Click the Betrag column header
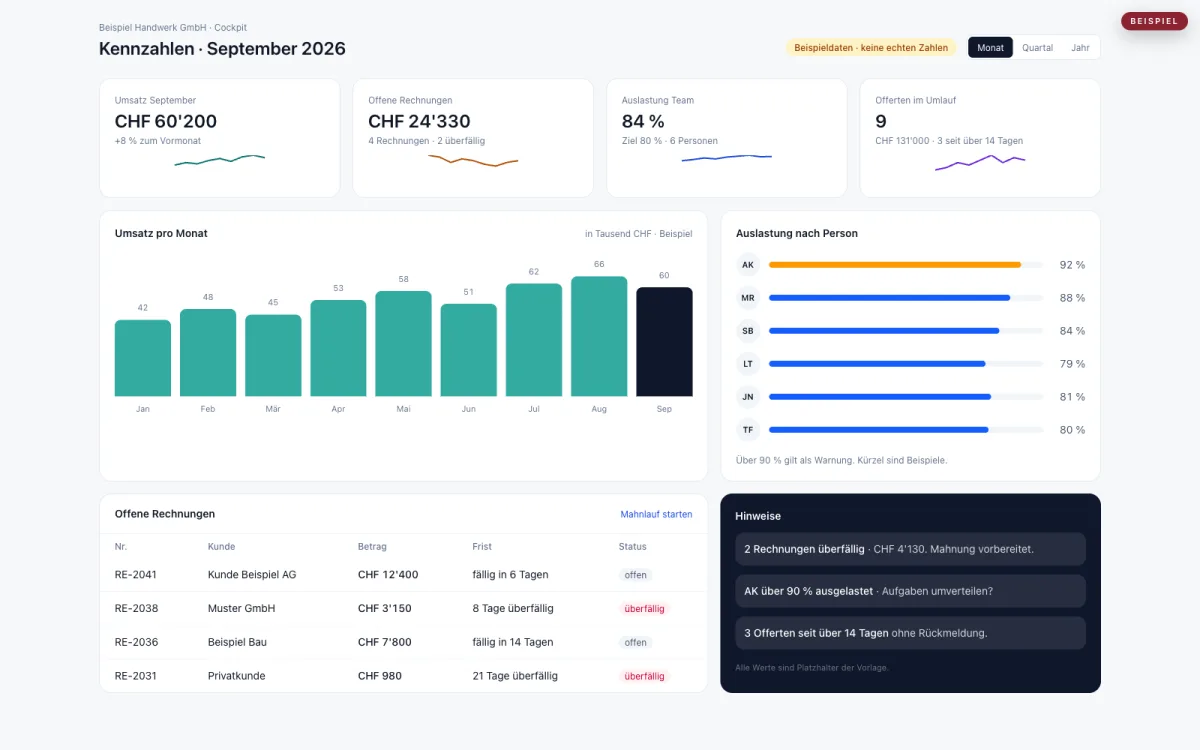The image size is (1200, 750). pyautogui.click(x=372, y=547)
